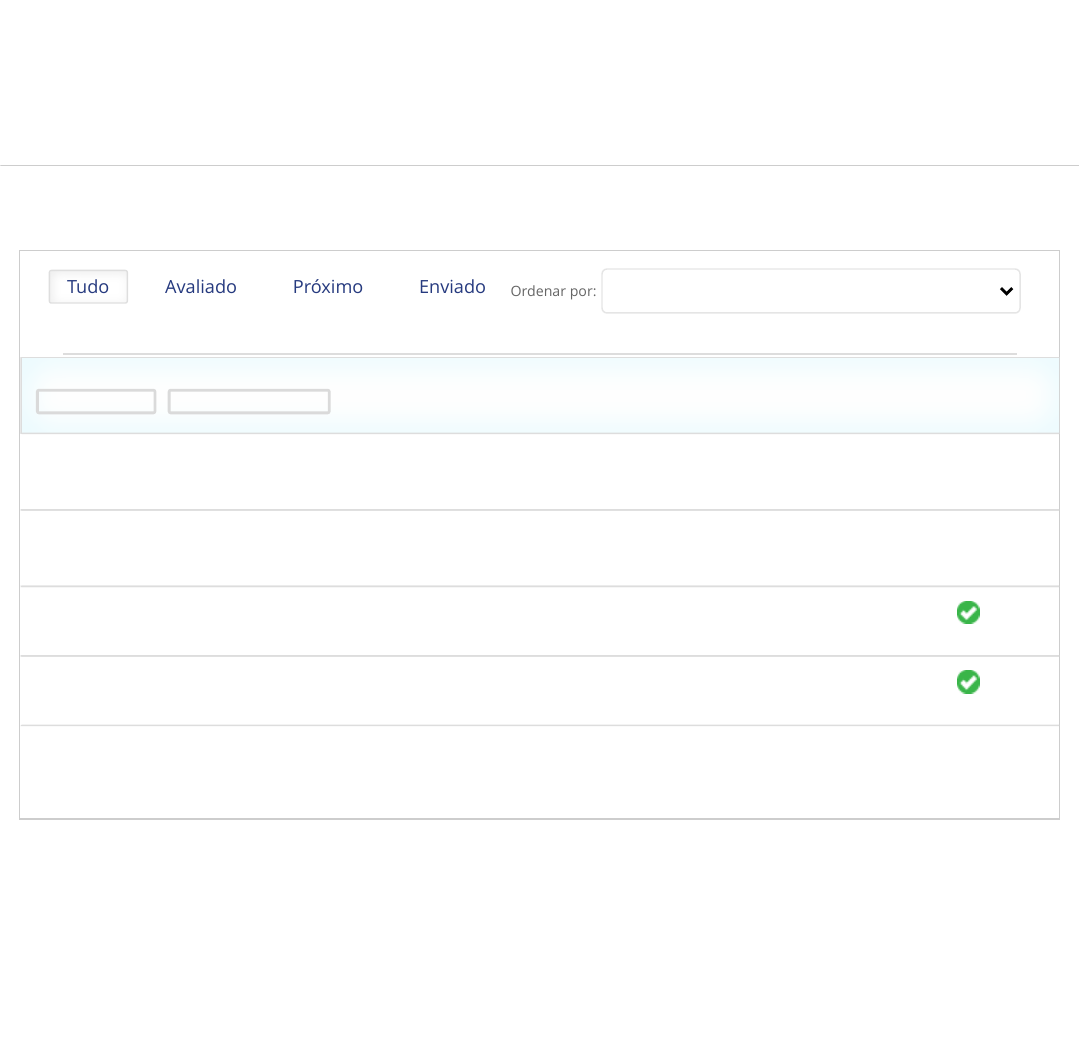Select the Tudo filter tab
Image resolution: width=1079 pixels, height=1049 pixels.
click(x=88, y=287)
